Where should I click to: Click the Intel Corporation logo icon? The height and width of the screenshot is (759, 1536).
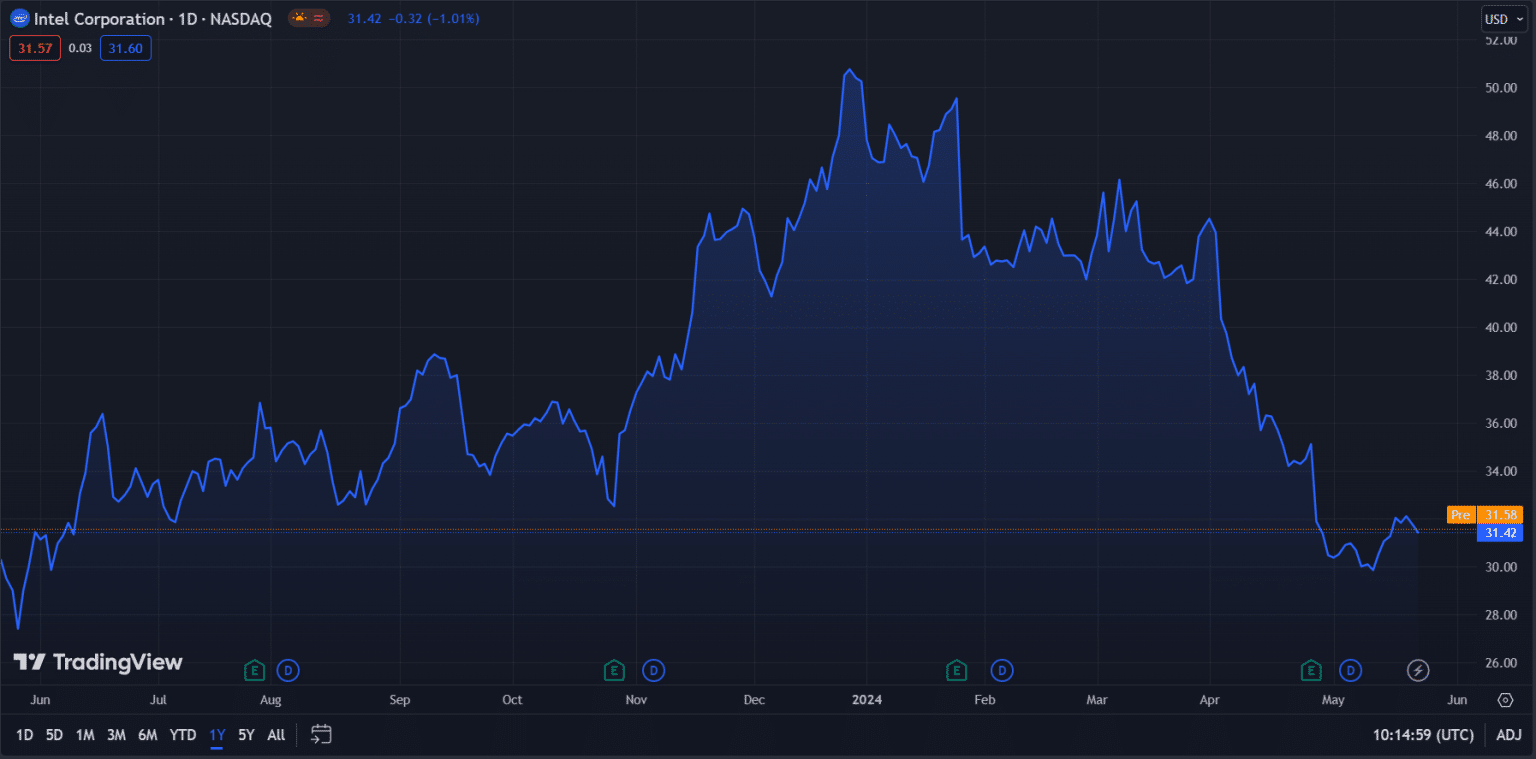(x=20, y=18)
